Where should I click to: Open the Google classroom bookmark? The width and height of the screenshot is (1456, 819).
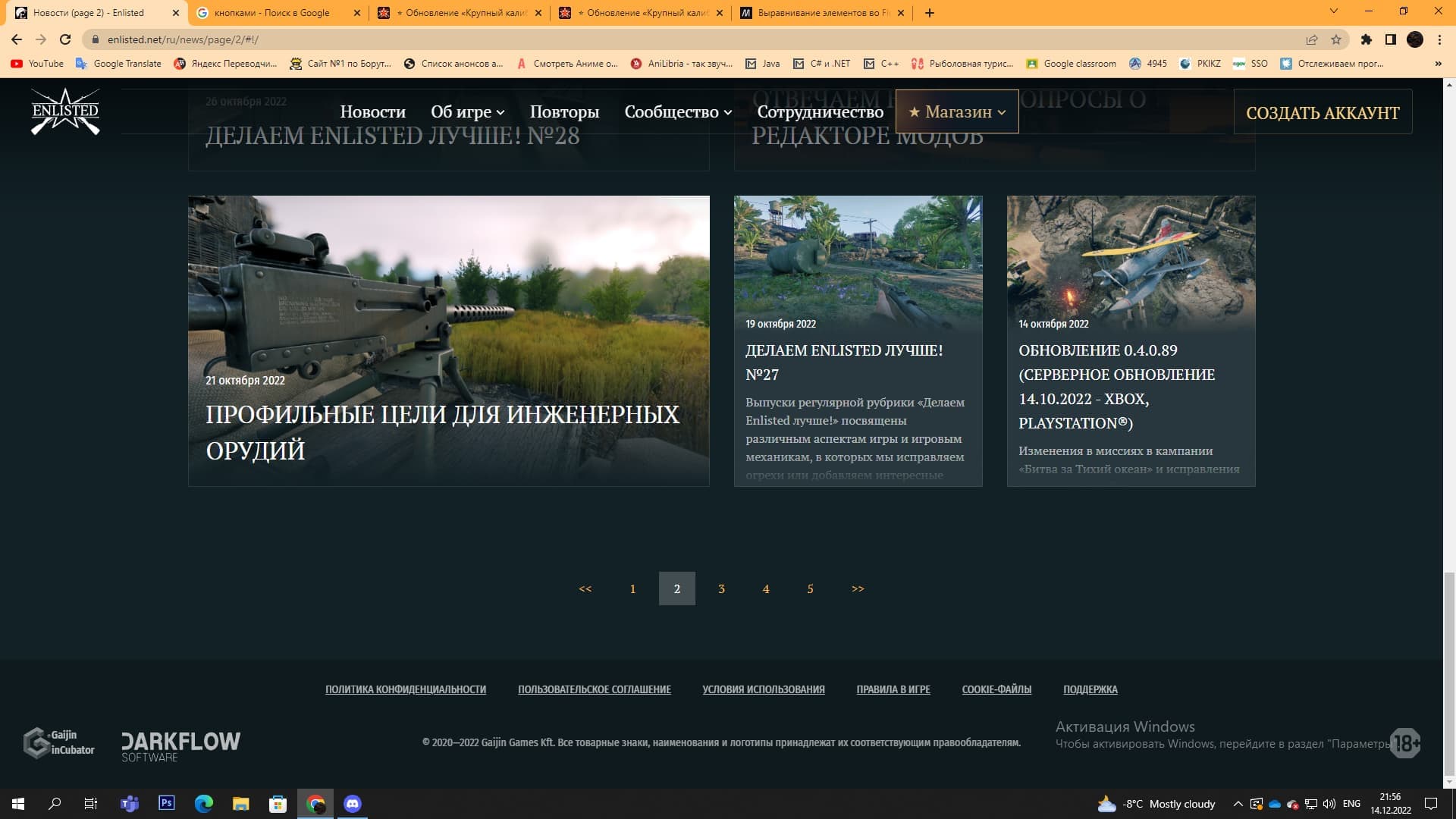(x=1071, y=64)
